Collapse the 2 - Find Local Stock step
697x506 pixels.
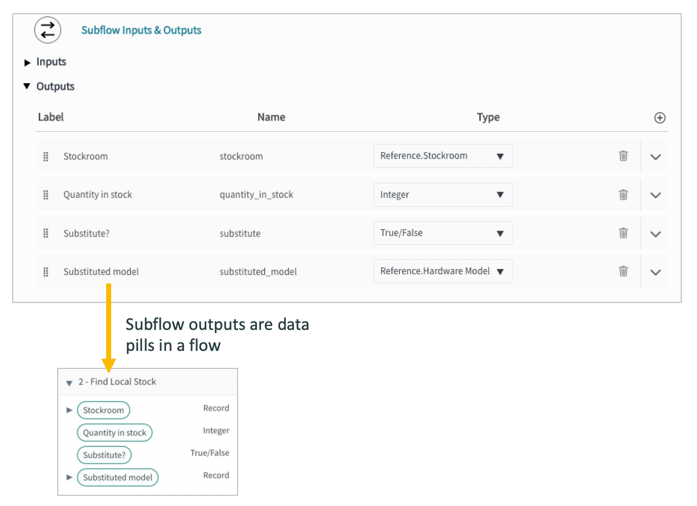pos(69,383)
